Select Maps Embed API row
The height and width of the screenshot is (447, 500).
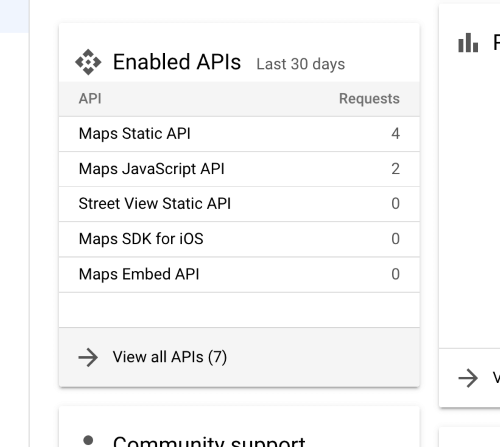pos(239,274)
